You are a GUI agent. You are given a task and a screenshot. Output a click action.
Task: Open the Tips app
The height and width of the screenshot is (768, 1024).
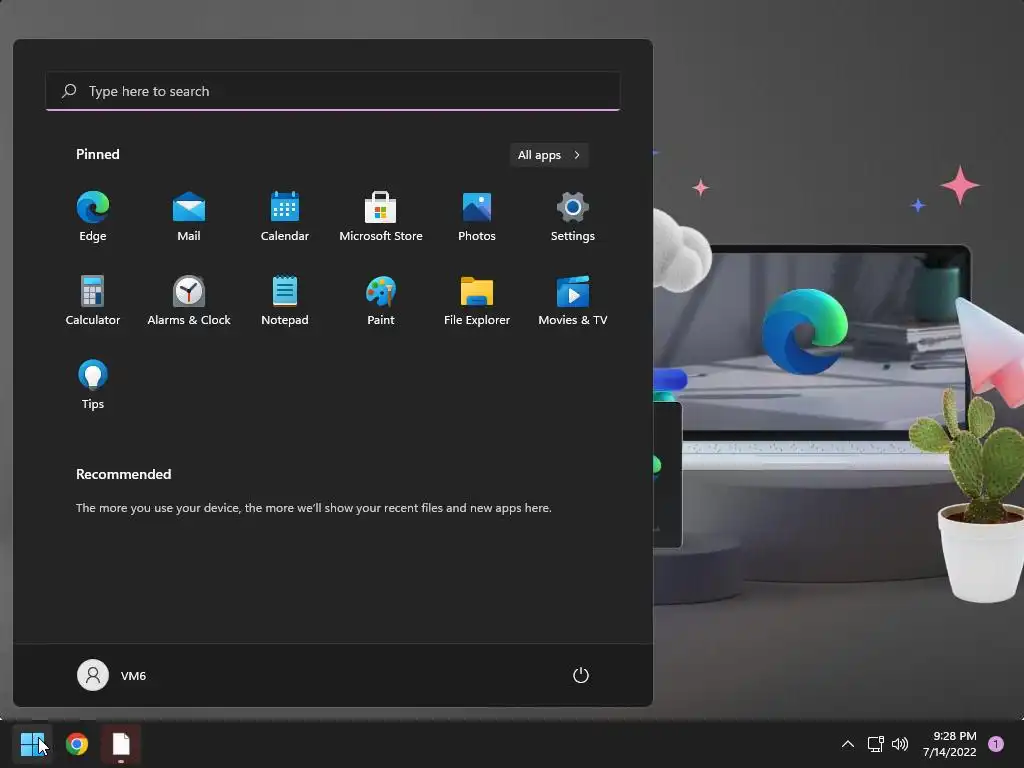[x=93, y=385]
